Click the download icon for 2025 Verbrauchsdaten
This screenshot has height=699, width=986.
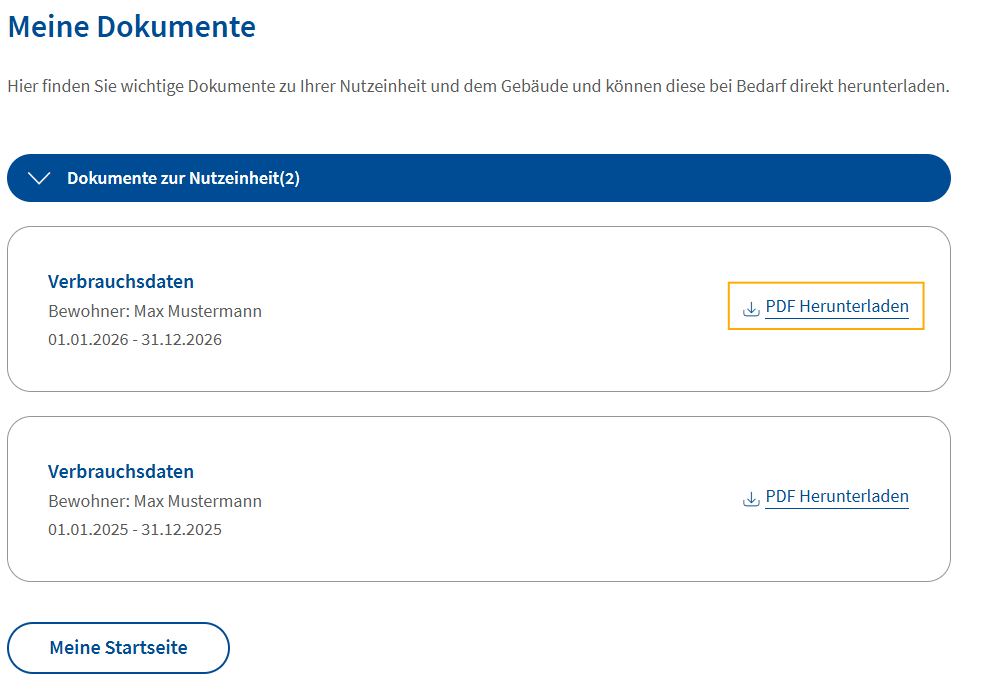coord(751,498)
